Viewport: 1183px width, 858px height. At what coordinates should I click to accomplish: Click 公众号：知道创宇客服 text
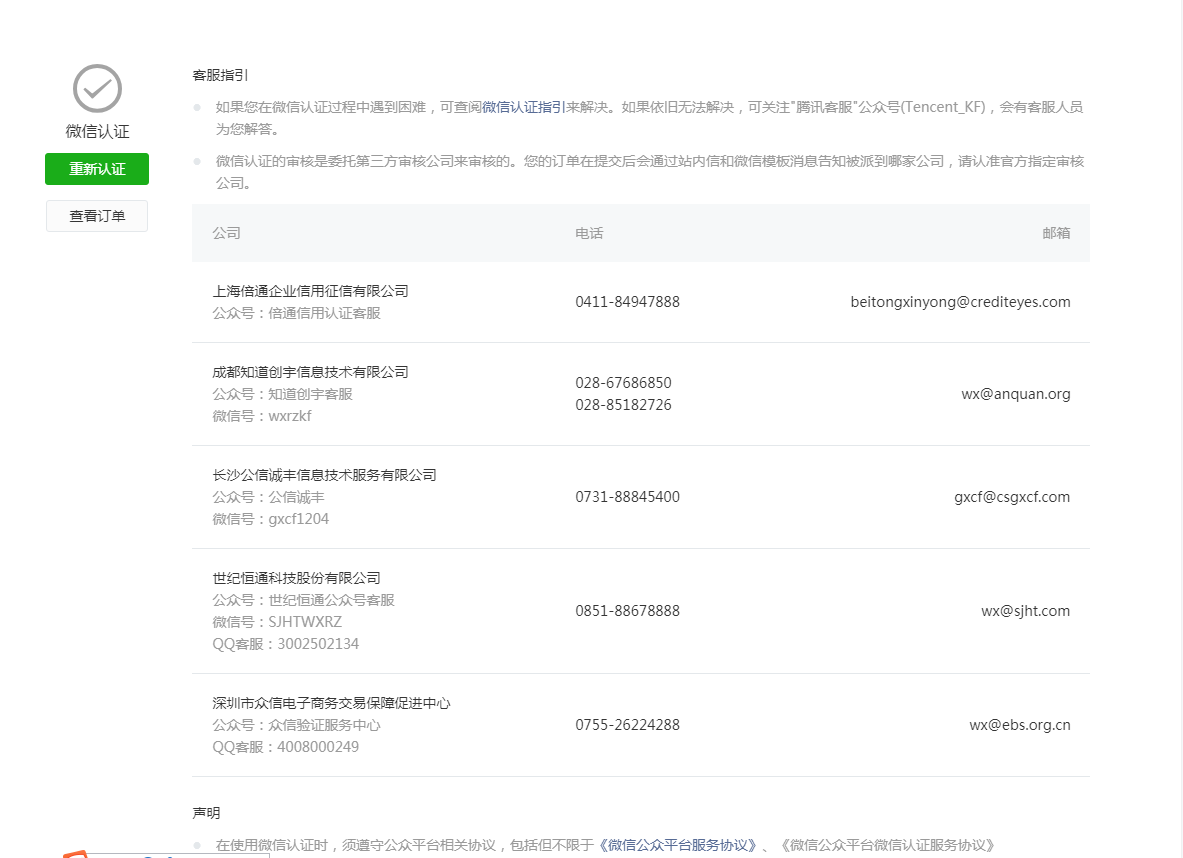(282, 394)
